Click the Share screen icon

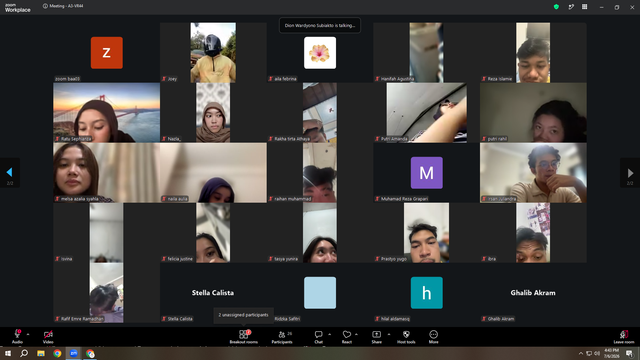(x=376, y=334)
